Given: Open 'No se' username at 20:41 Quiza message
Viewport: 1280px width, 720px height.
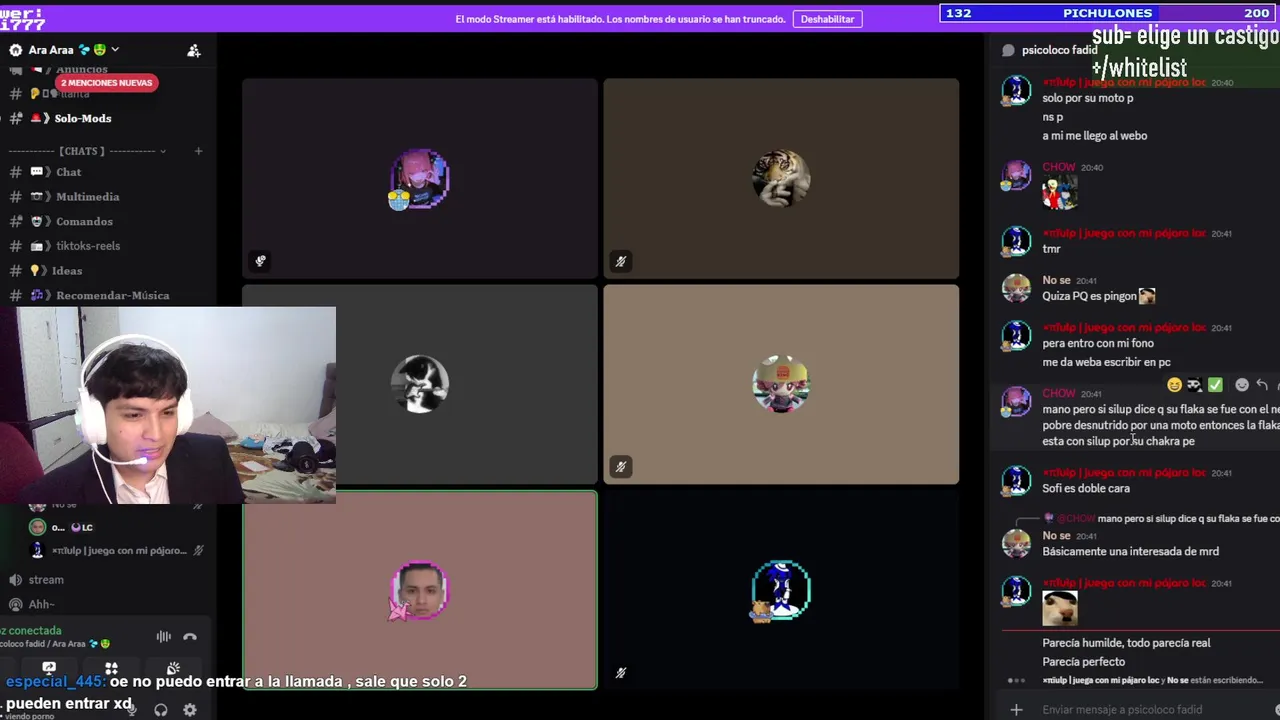Looking at the screenshot, I should (1056, 281).
